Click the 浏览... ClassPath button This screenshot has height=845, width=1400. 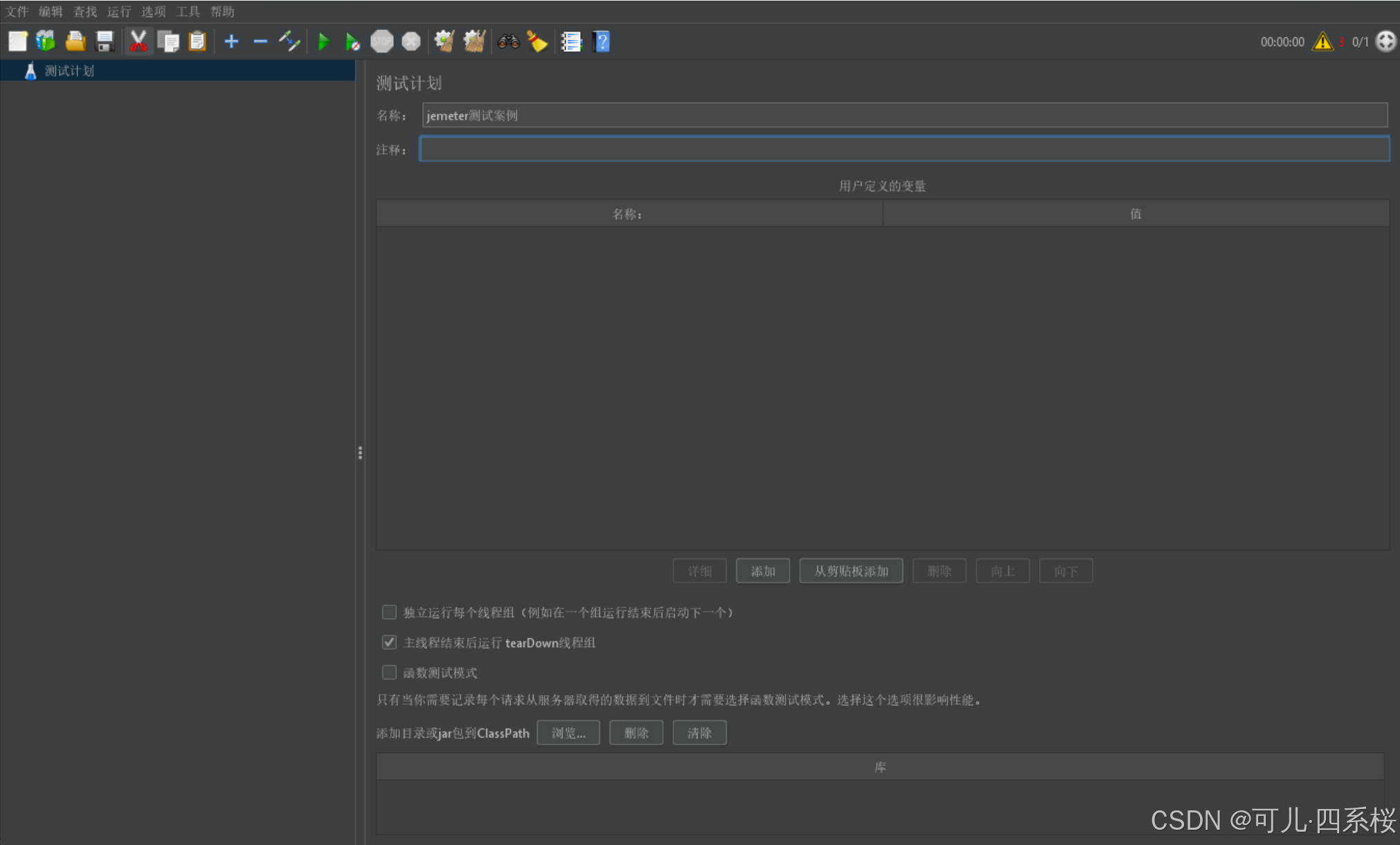(x=568, y=733)
